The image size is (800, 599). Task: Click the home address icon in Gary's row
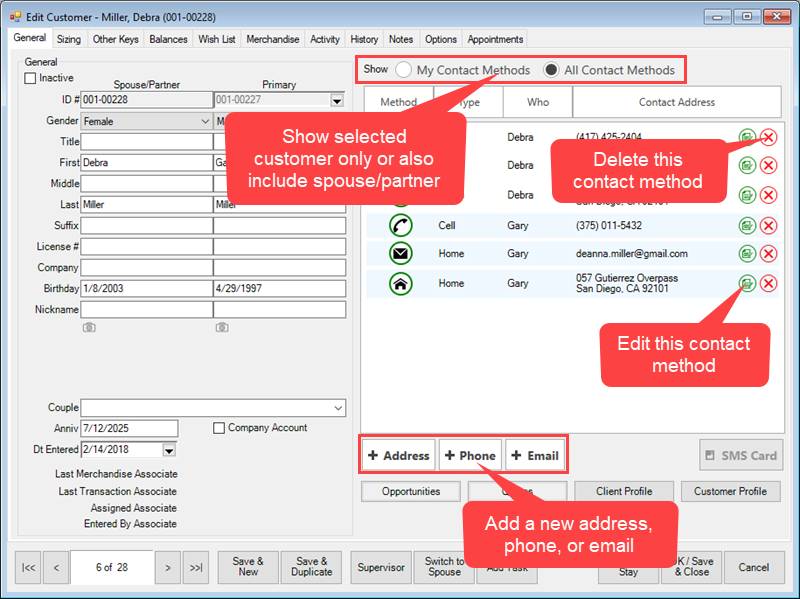point(401,284)
